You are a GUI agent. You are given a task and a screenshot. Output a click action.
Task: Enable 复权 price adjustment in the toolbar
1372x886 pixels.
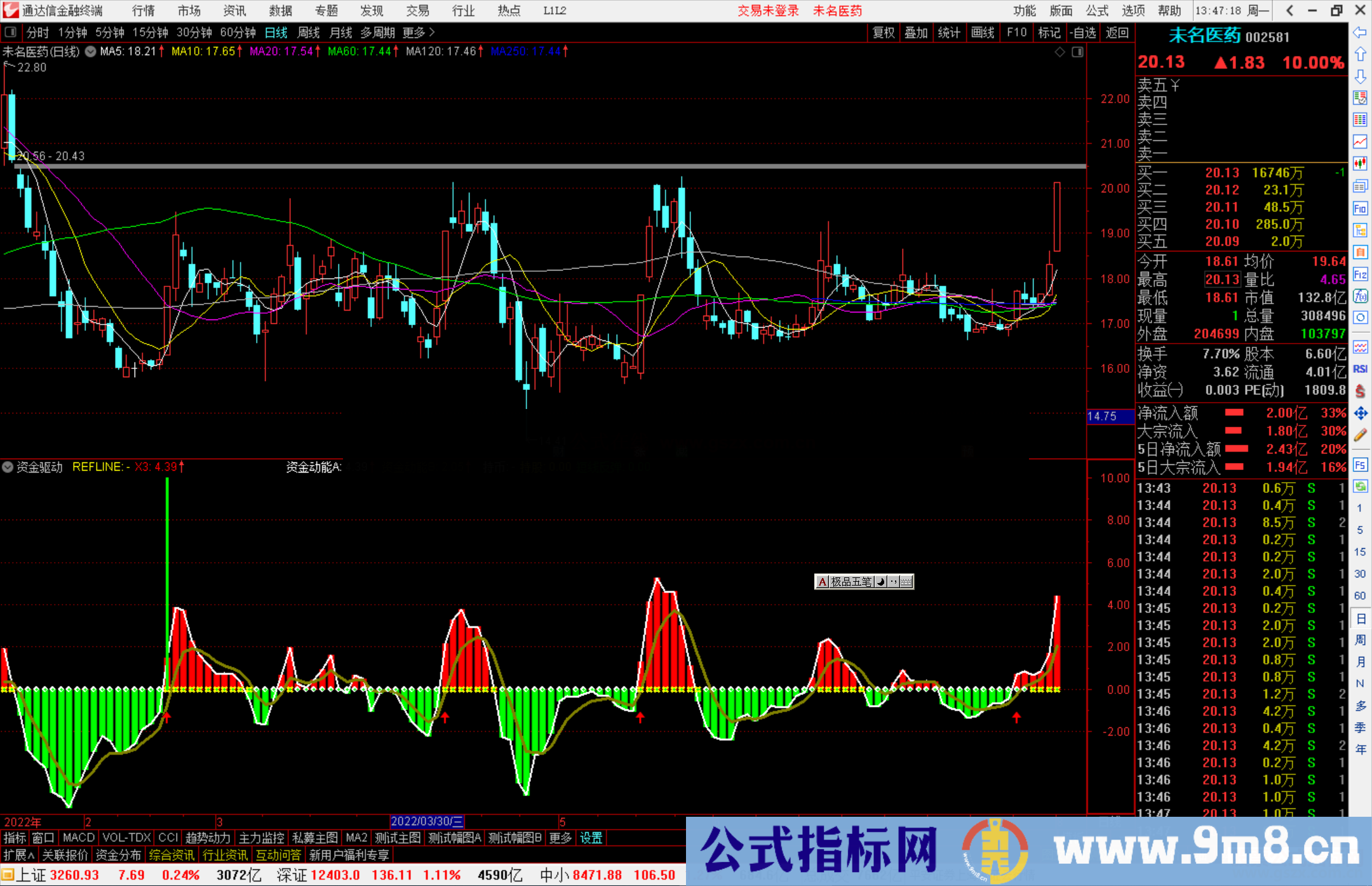click(884, 32)
